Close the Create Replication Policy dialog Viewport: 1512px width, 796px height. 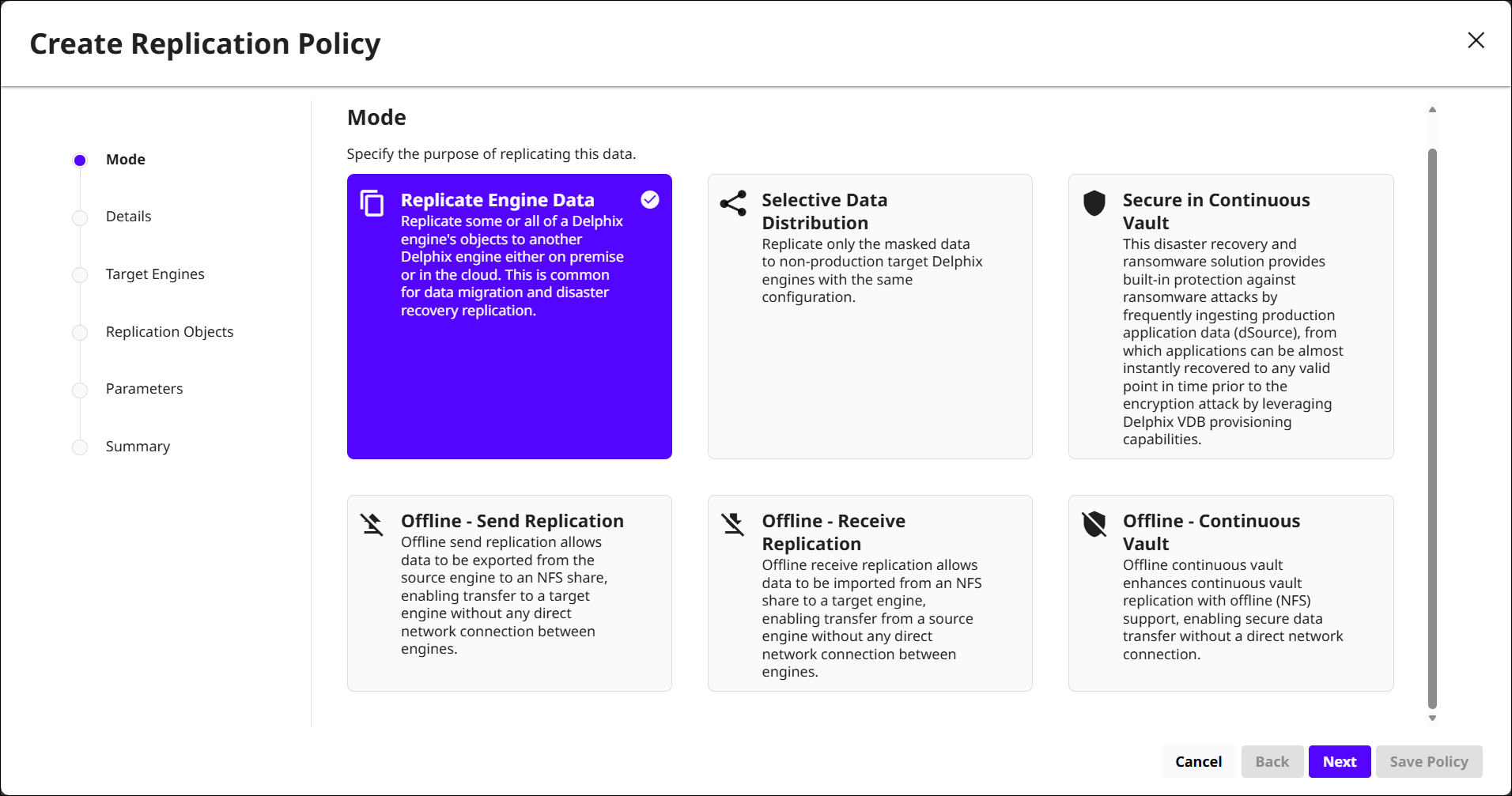point(1476,40)
